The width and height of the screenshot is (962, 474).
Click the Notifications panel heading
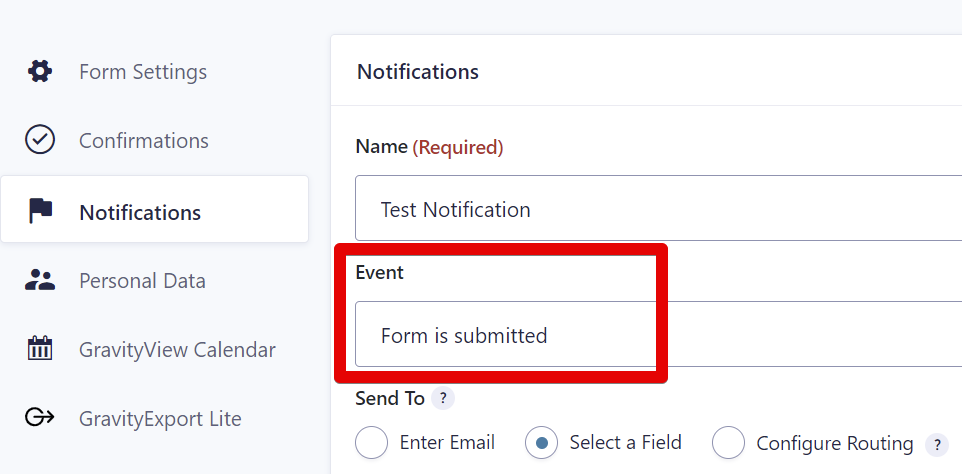pyautogui.click(x=418, y=72)
